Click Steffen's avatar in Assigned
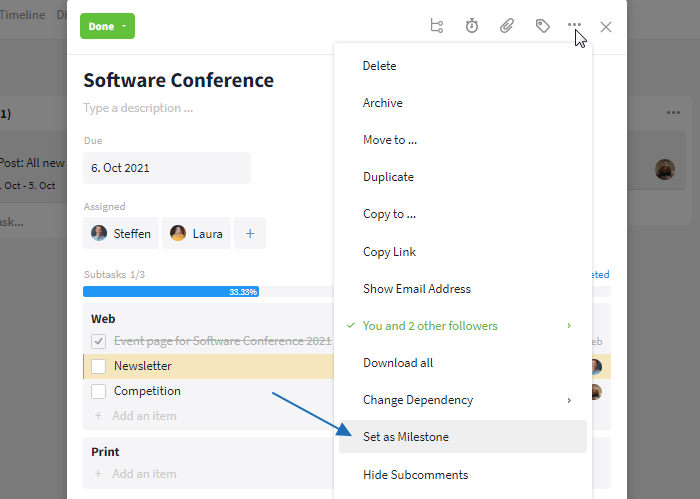Viewport: 700px width, 499px height. (99, 234)
